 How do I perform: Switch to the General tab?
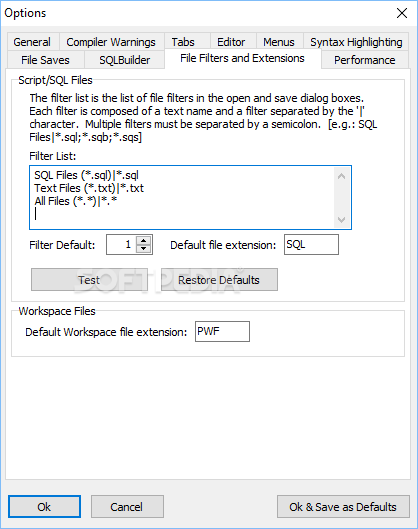32,42
